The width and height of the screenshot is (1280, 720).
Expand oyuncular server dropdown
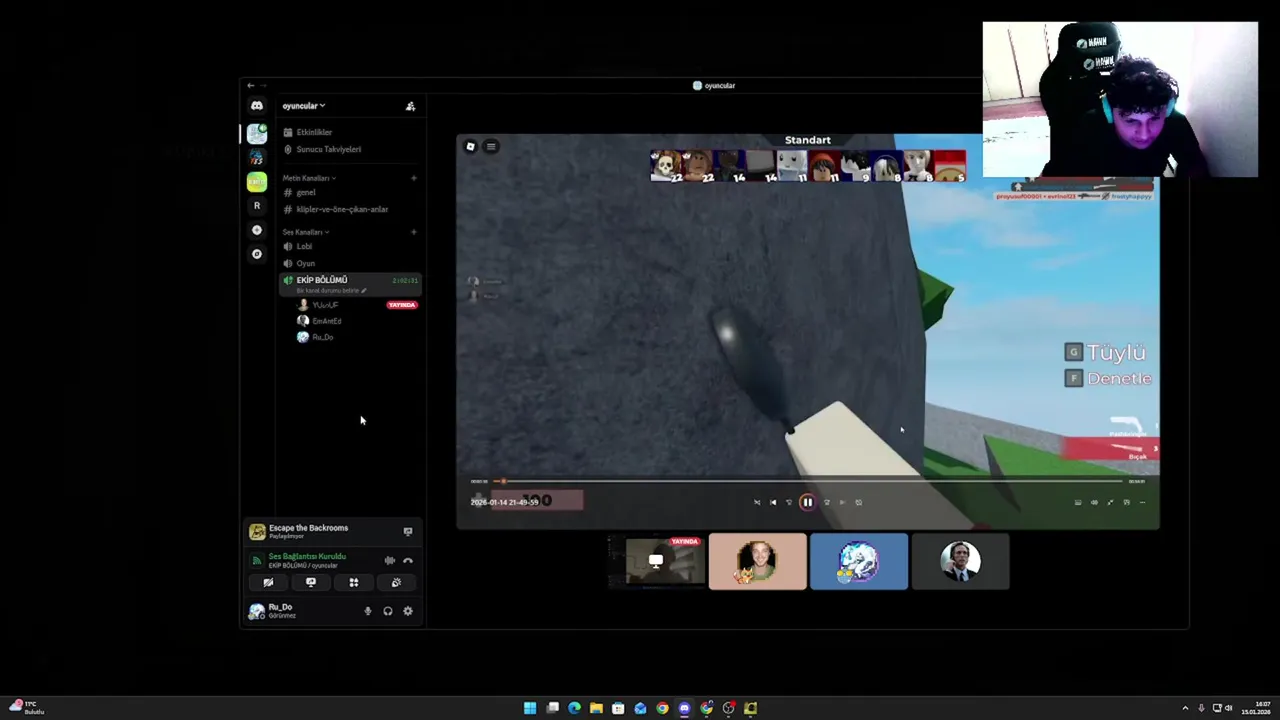(x=303, y=106)
